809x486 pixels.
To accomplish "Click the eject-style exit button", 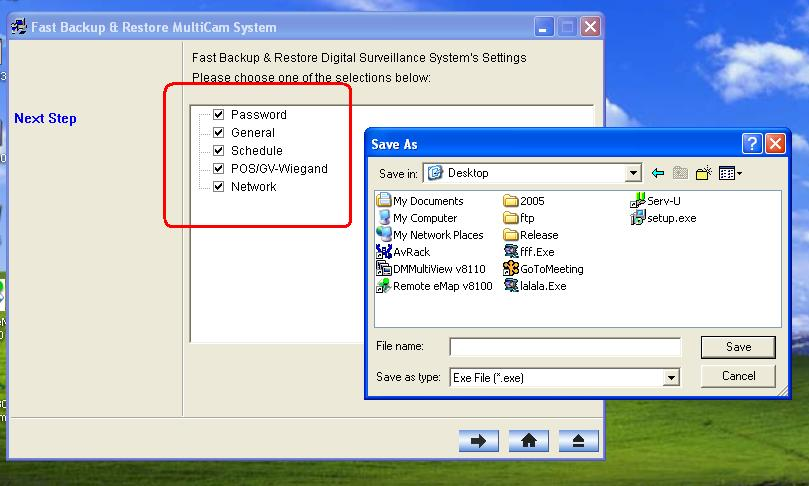I will (578, 441).
